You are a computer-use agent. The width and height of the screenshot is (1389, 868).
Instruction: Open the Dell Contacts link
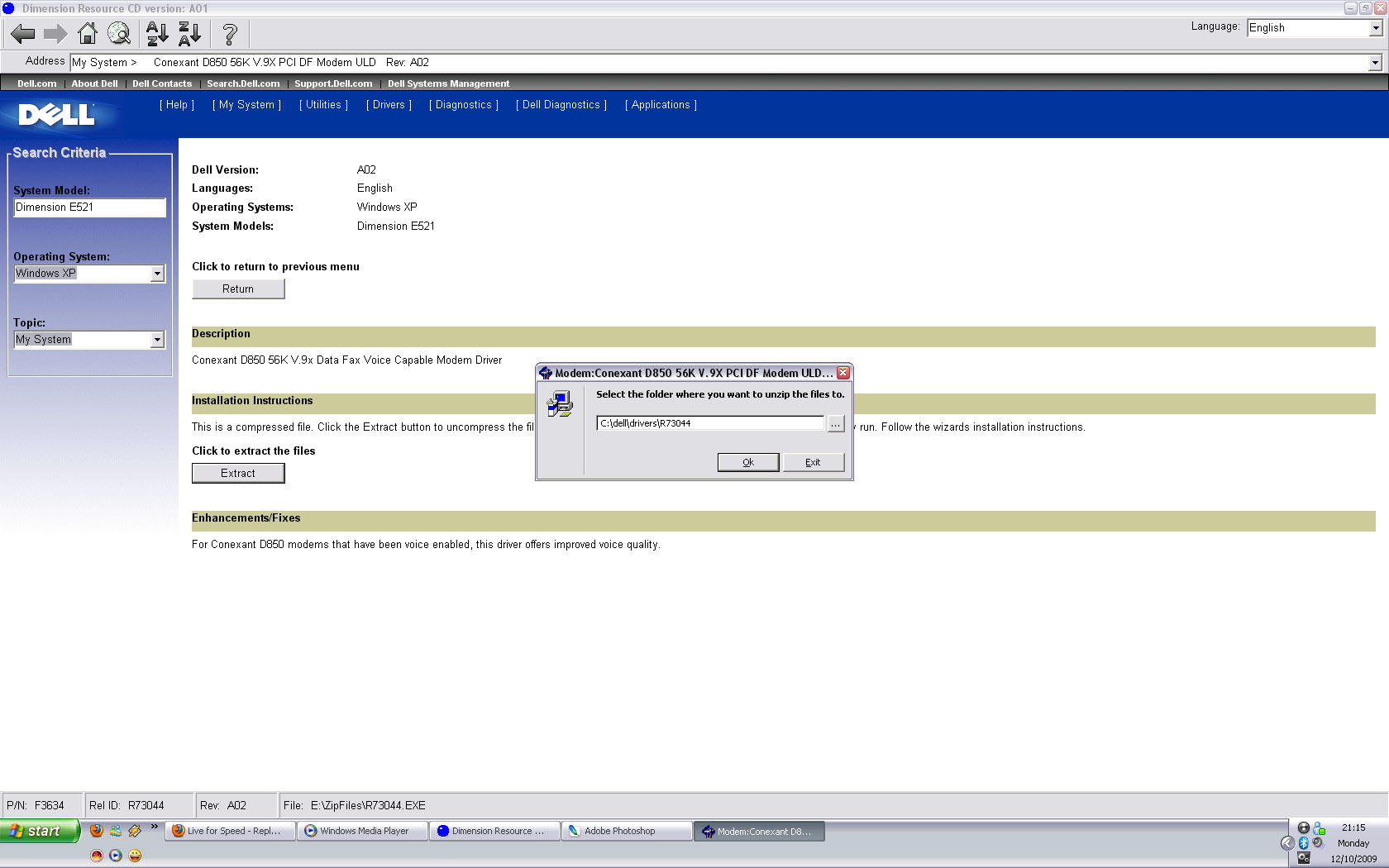[x=162, y=83]
